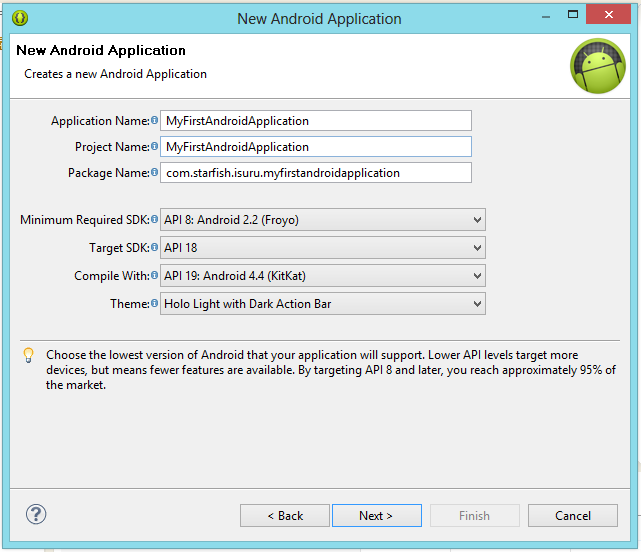This screenshot has width=641, height=552.
Task: Cancel the new application wizard
Action: [573, 516]
